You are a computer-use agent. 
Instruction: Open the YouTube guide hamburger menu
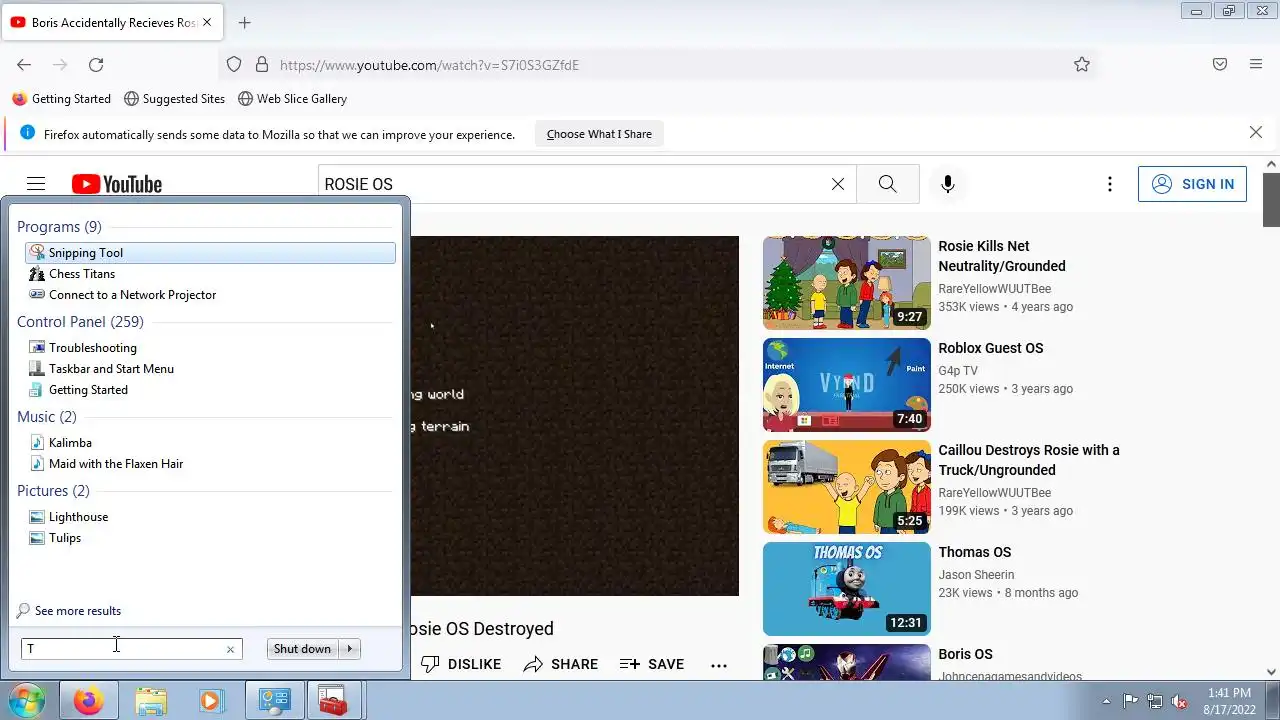click(36, 184)
